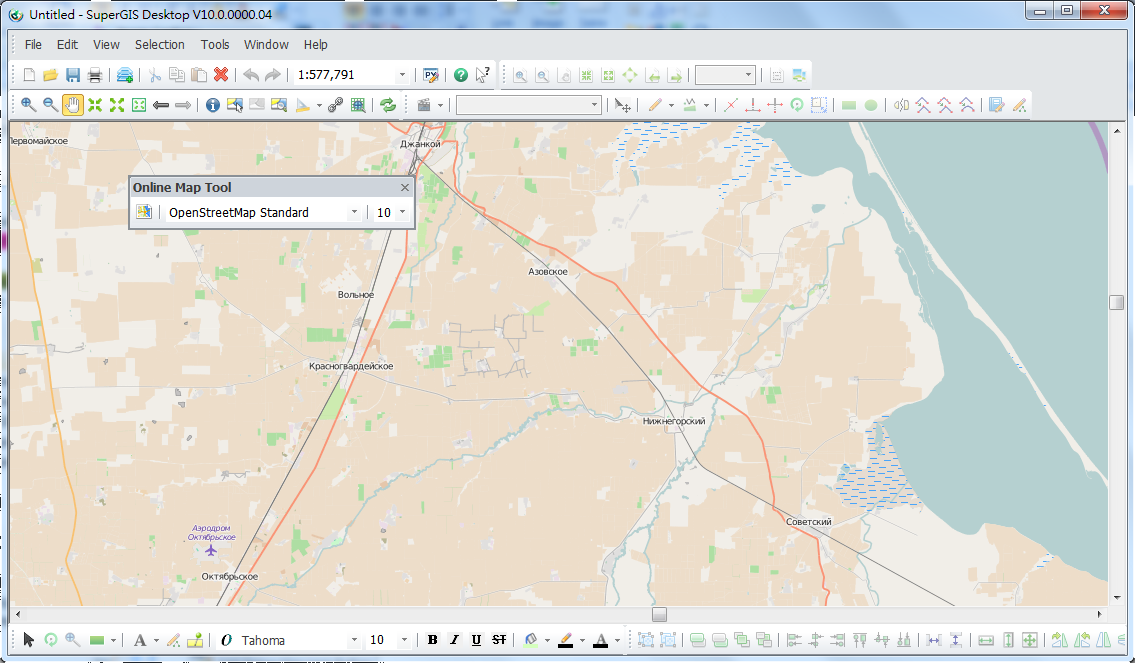Click the line color swatch with black bar
The width and height of the screenshot is (1135, 663).
[x=566, y=640]
